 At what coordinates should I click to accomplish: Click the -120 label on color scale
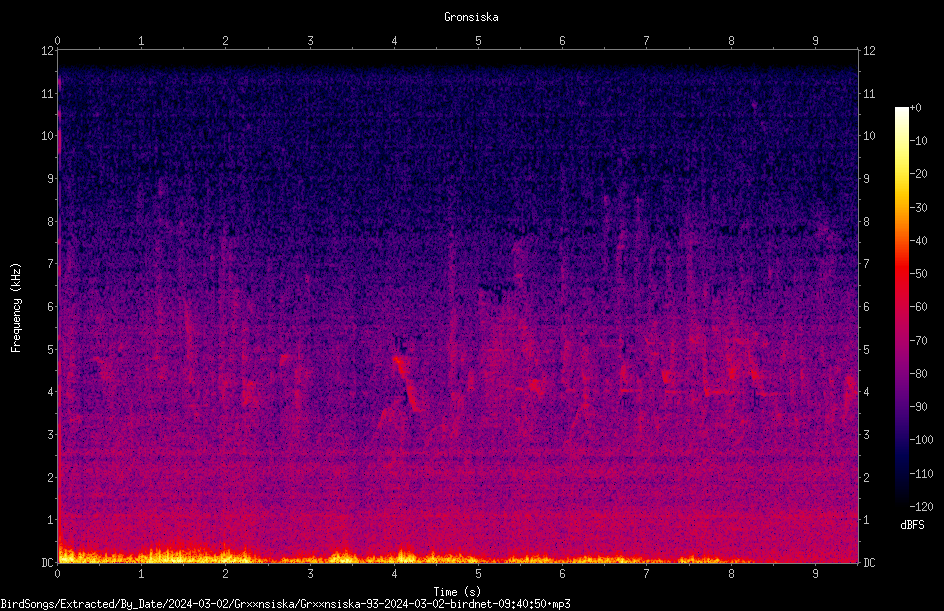pyautogui.click(x=921, y=506)
